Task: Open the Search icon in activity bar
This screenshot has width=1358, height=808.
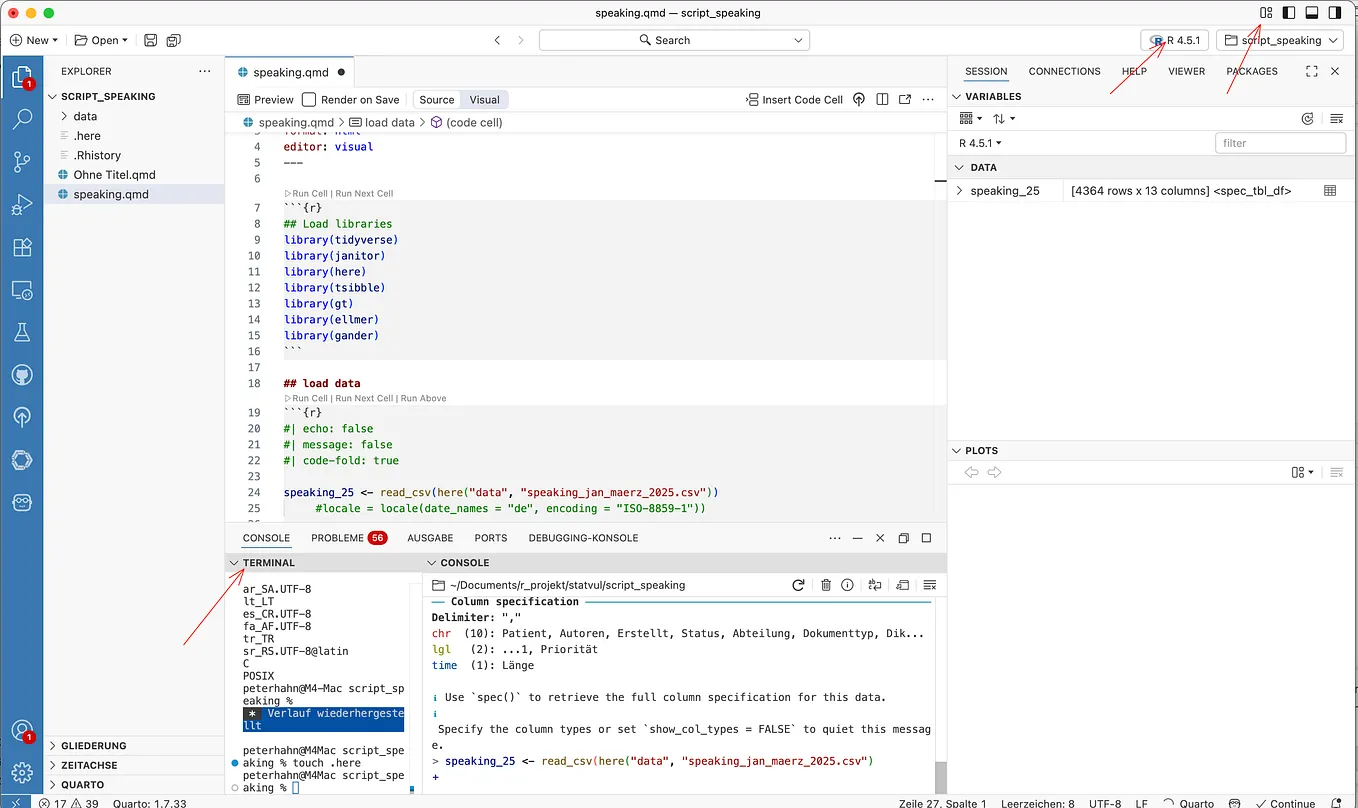Action: coord(22,119)
